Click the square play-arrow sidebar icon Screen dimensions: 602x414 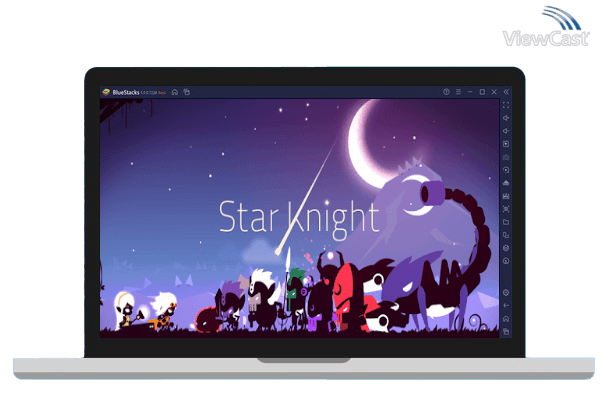point(506,144)
